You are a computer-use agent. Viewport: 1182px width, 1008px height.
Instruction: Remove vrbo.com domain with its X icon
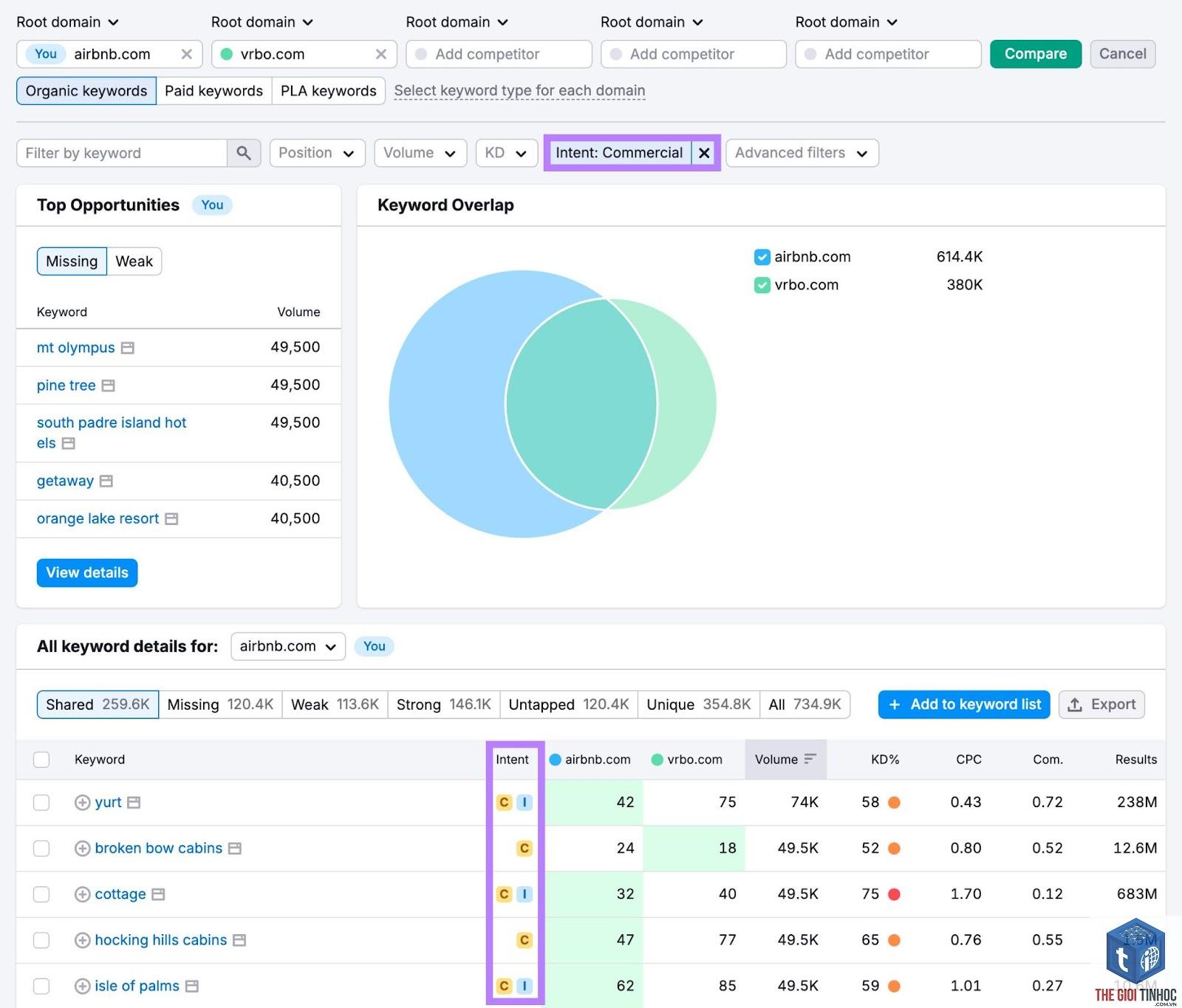click(x=381, y=54)
